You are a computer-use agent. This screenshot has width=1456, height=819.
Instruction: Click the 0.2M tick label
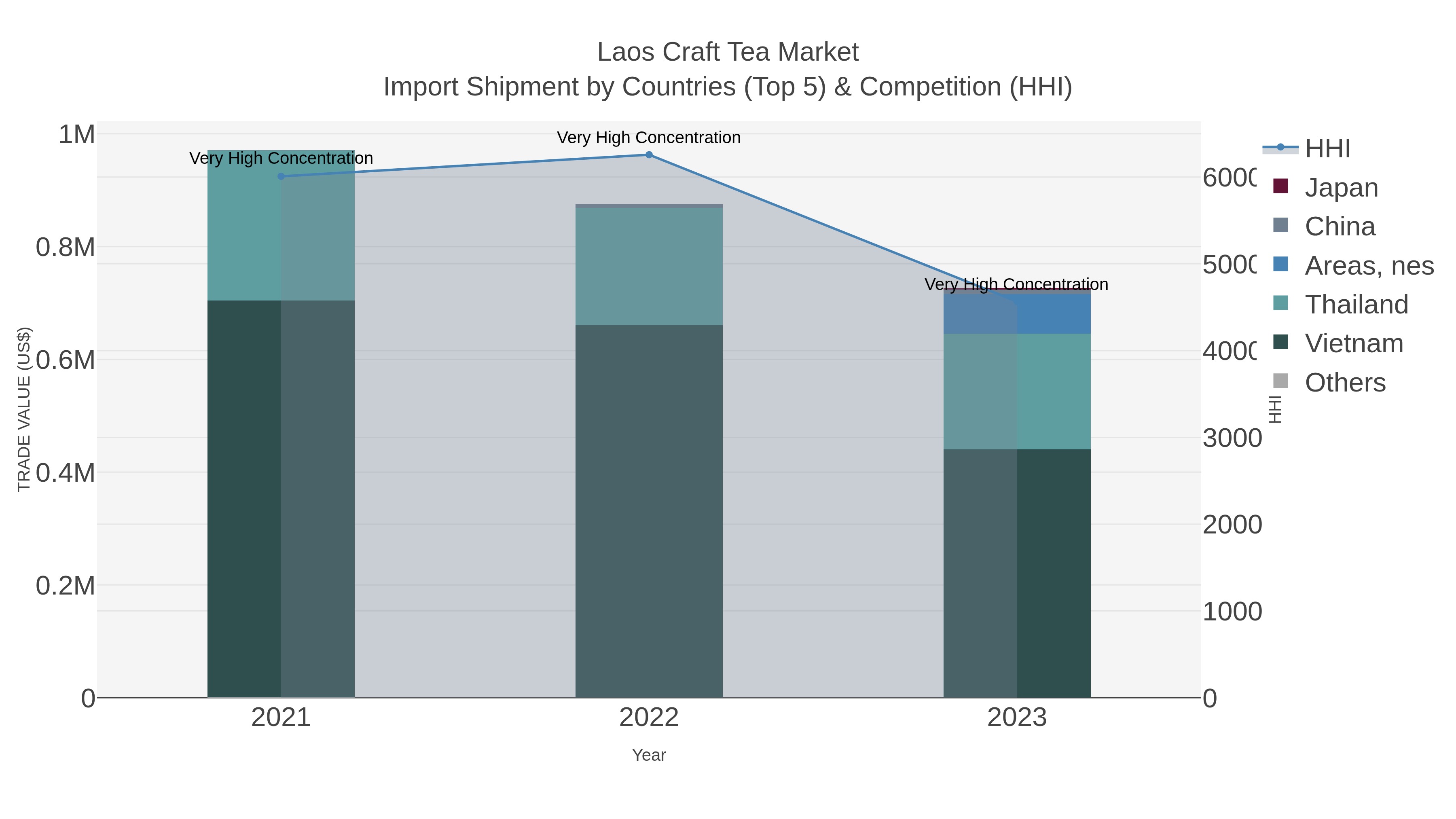pyautogui.click(x=66, y=586)
